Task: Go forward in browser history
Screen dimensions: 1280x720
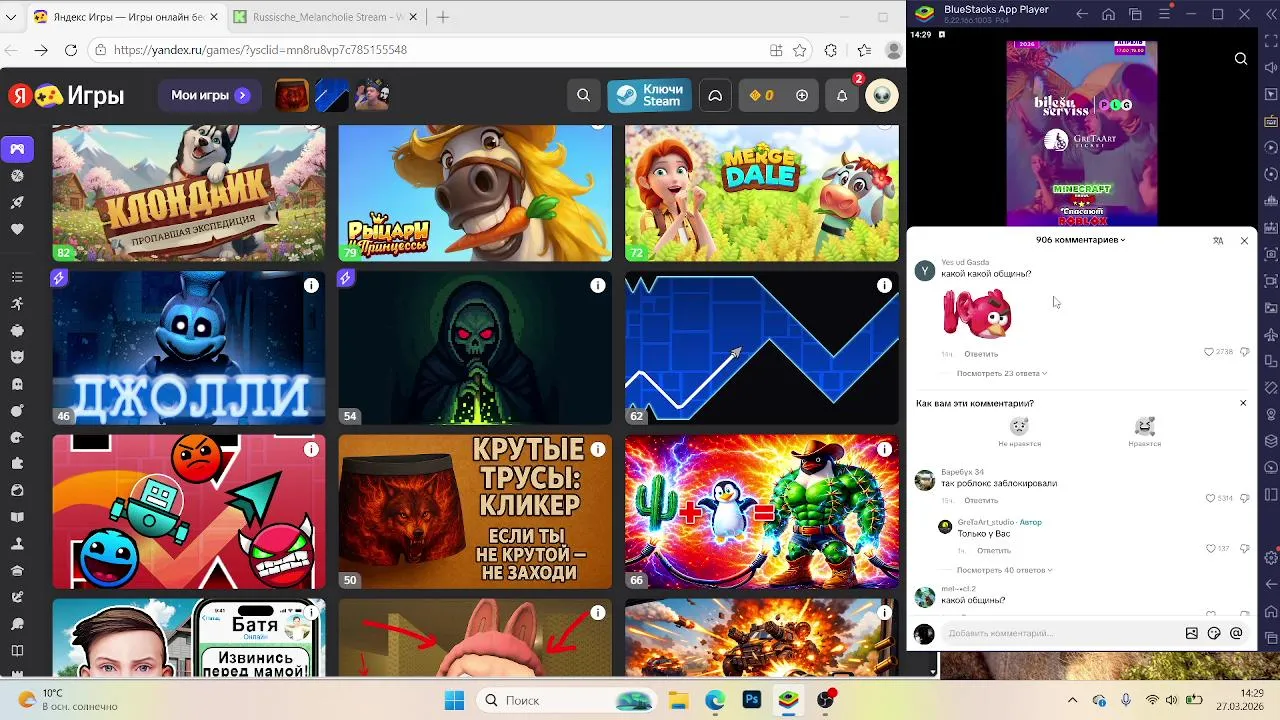Action: coord(41,50)
